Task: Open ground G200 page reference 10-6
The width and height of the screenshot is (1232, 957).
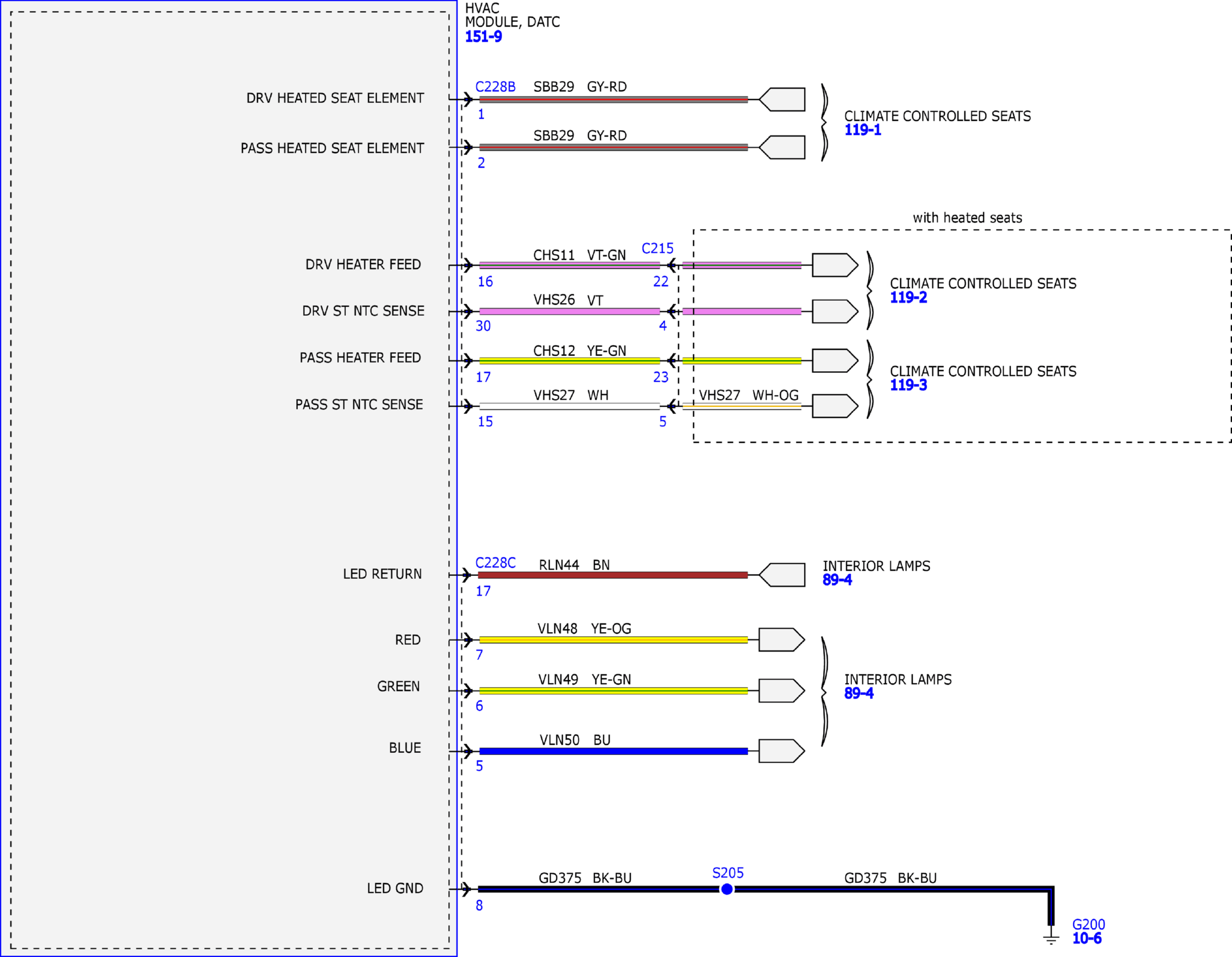Action: (1086, 938)
